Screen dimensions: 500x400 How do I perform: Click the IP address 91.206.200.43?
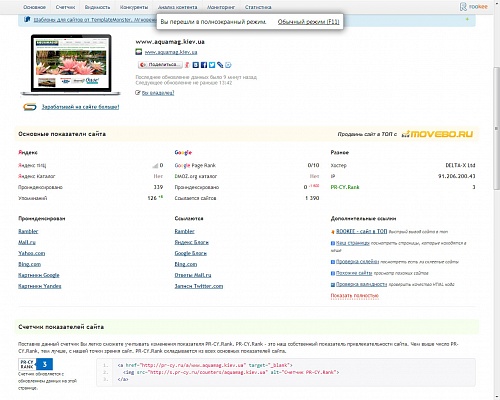457,176
